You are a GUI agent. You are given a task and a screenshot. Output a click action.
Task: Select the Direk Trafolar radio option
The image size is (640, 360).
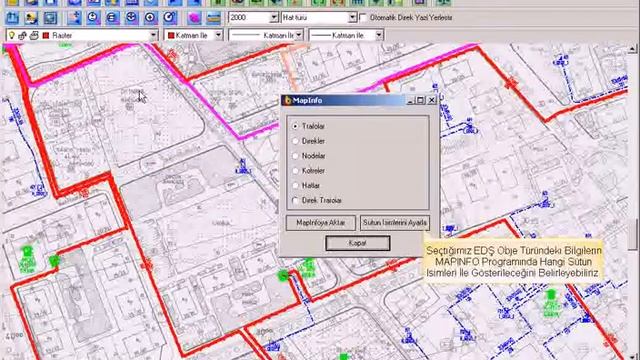pos(295,200)
